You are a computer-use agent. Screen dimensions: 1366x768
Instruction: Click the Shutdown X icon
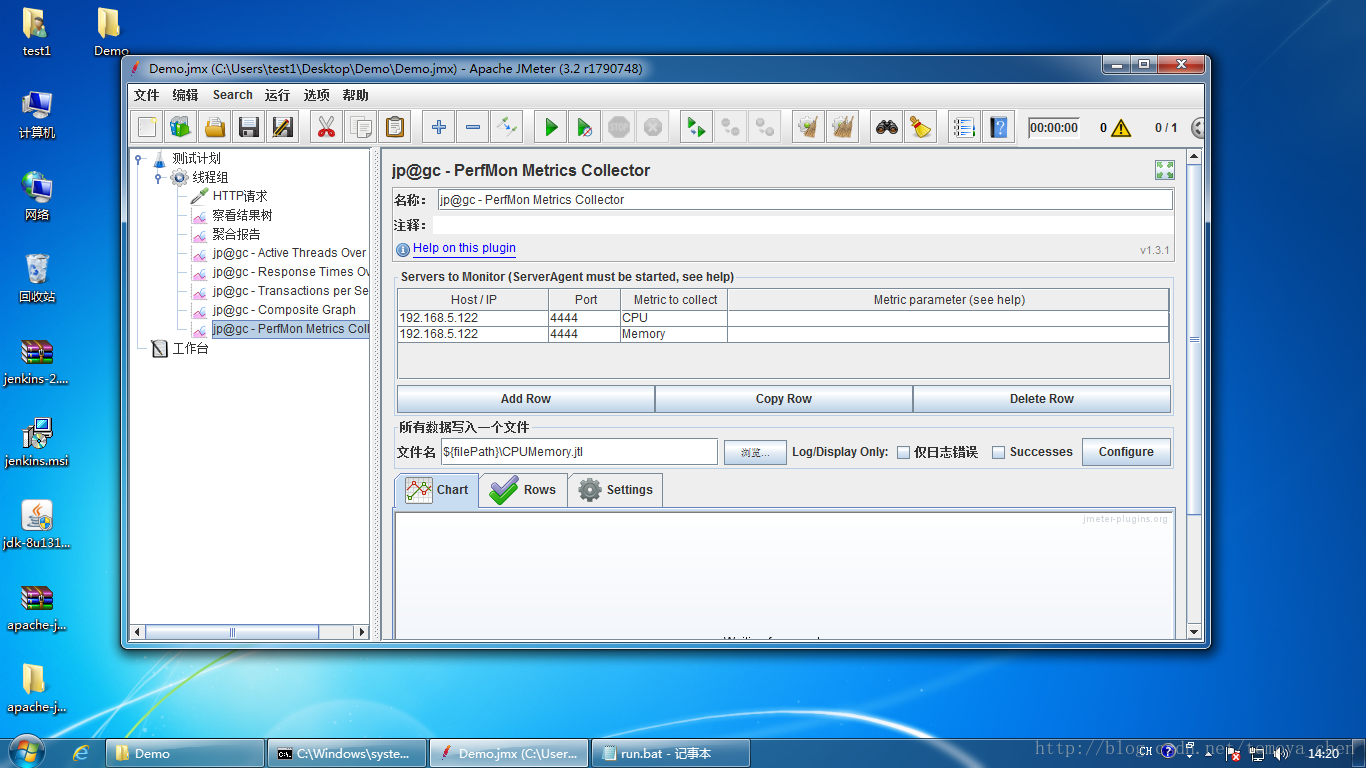pos(653,127)
